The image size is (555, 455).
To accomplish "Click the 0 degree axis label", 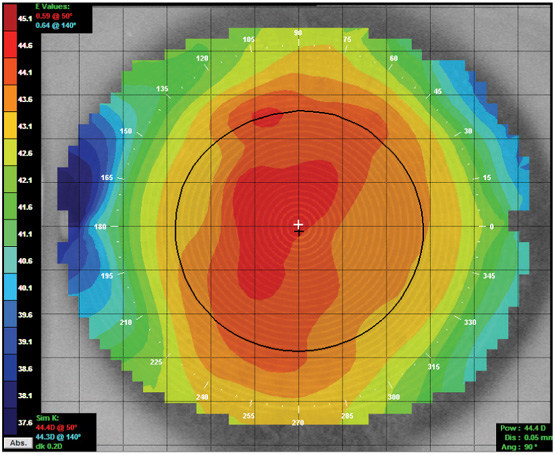I will (x=491, y=227).
